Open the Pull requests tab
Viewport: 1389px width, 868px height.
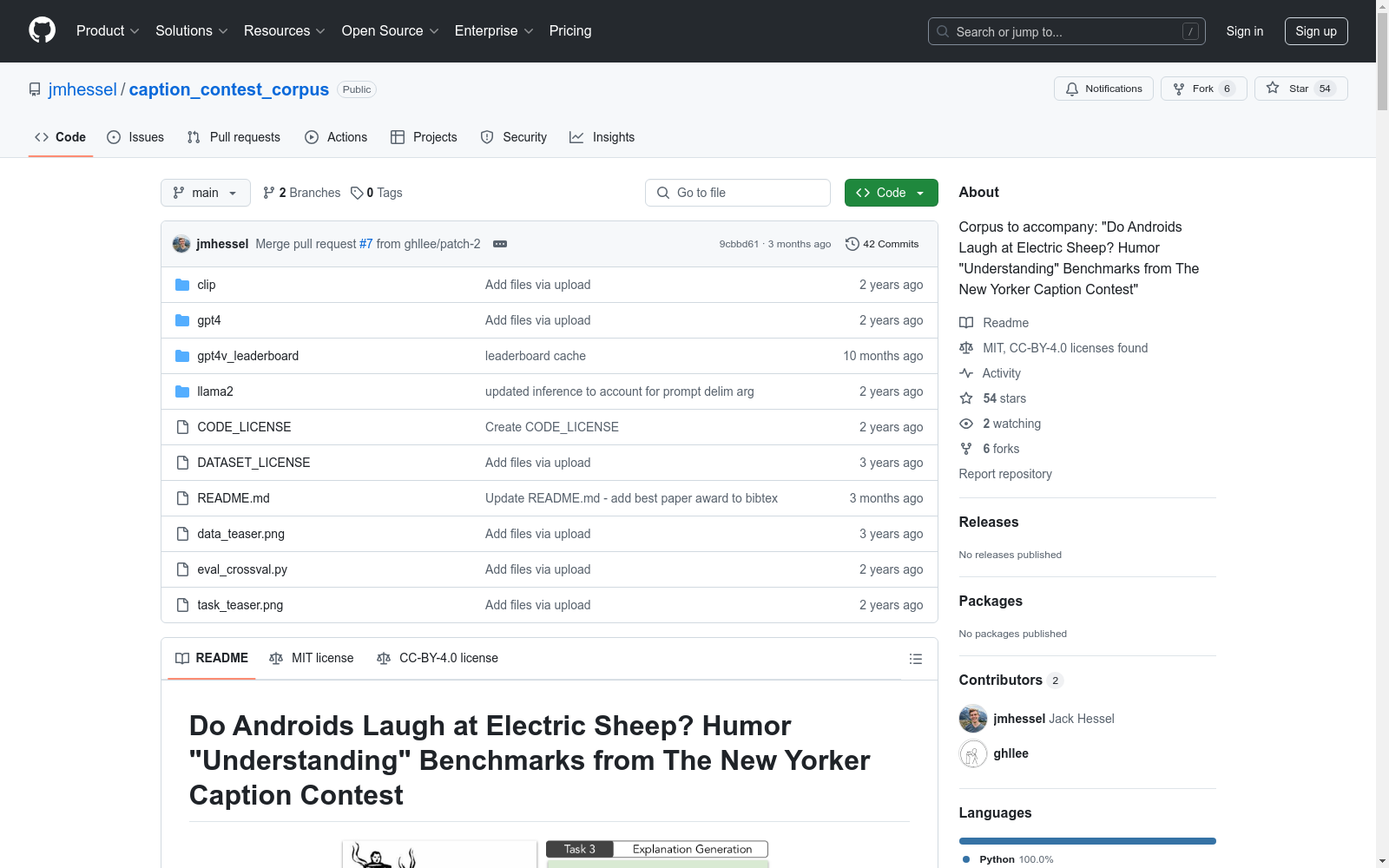(234, 137)
